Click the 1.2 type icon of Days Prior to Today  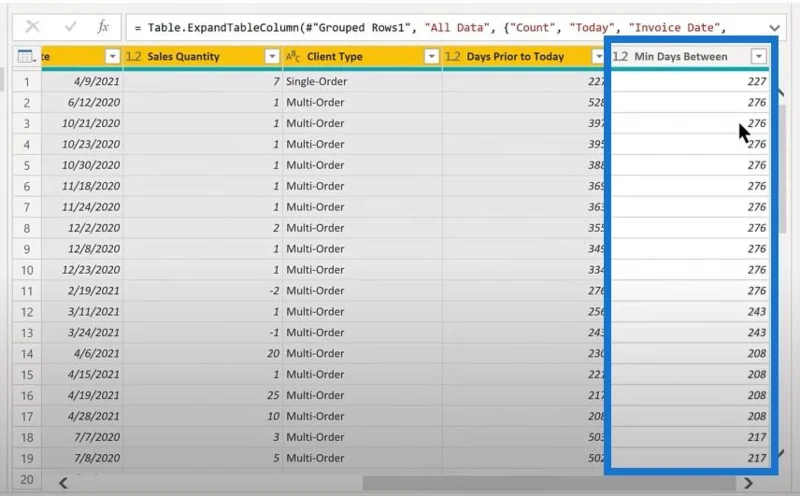[x=453, y=57]
